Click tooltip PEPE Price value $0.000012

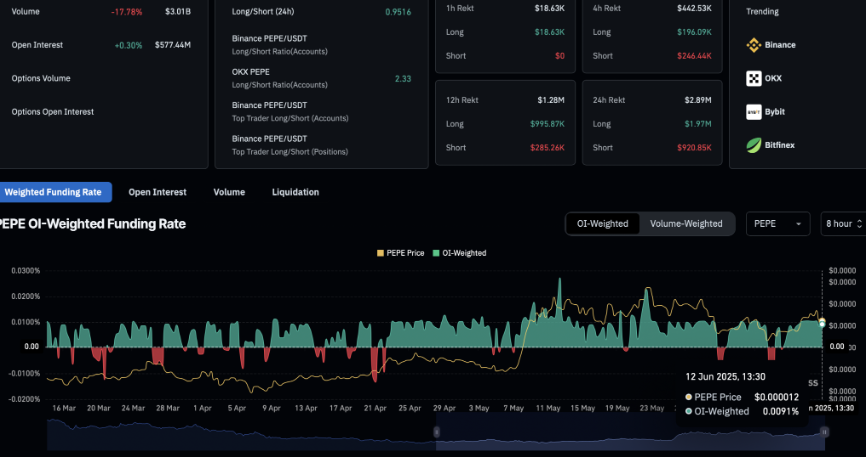coord(776,397)
